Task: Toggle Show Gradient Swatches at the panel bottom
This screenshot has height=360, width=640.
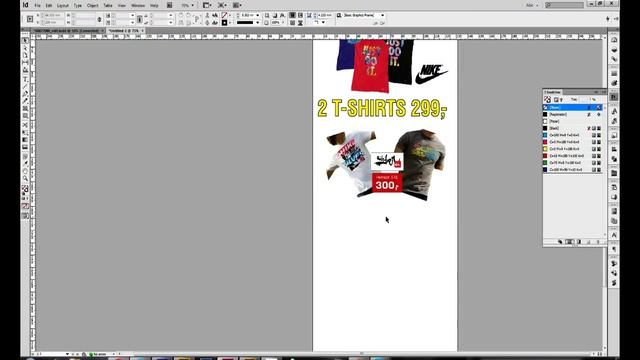Action: point(578,242)
